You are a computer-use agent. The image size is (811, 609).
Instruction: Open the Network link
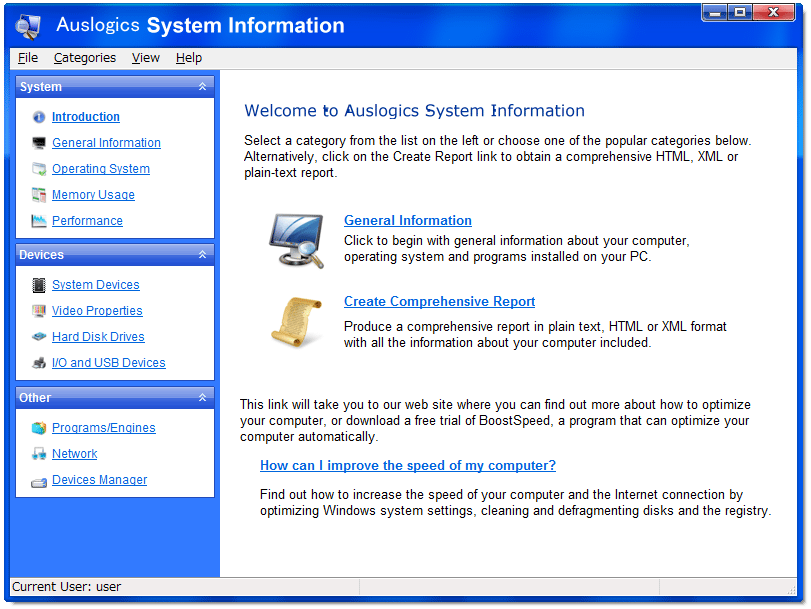pyautogui.click(x=74, y=454)
